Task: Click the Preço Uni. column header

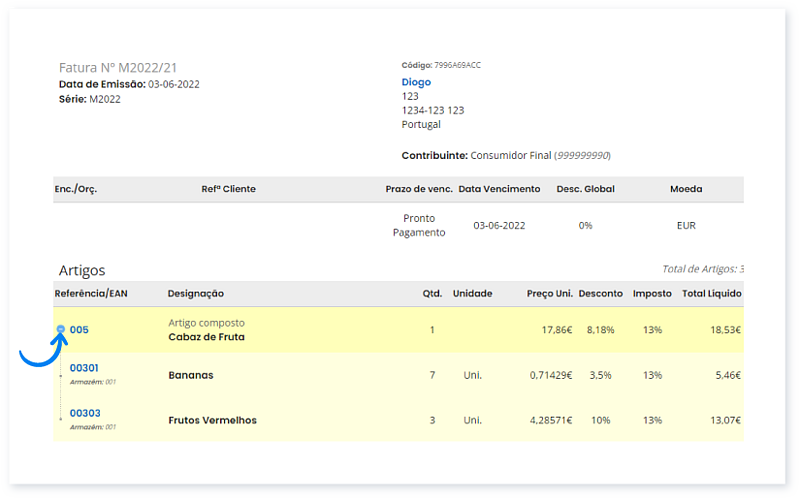Action: 549,294
